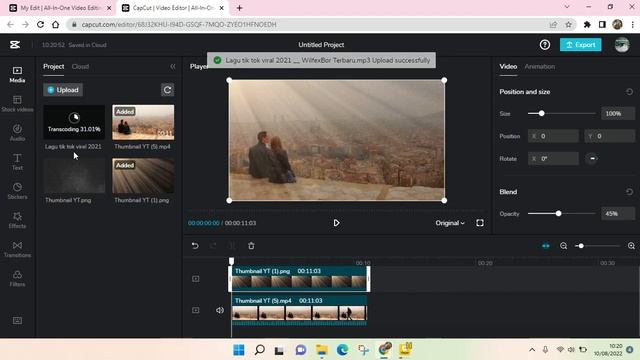Screen dimensions: 640x360
Task: Enter fullscreen player view
Action: click(x=480, y=223)
